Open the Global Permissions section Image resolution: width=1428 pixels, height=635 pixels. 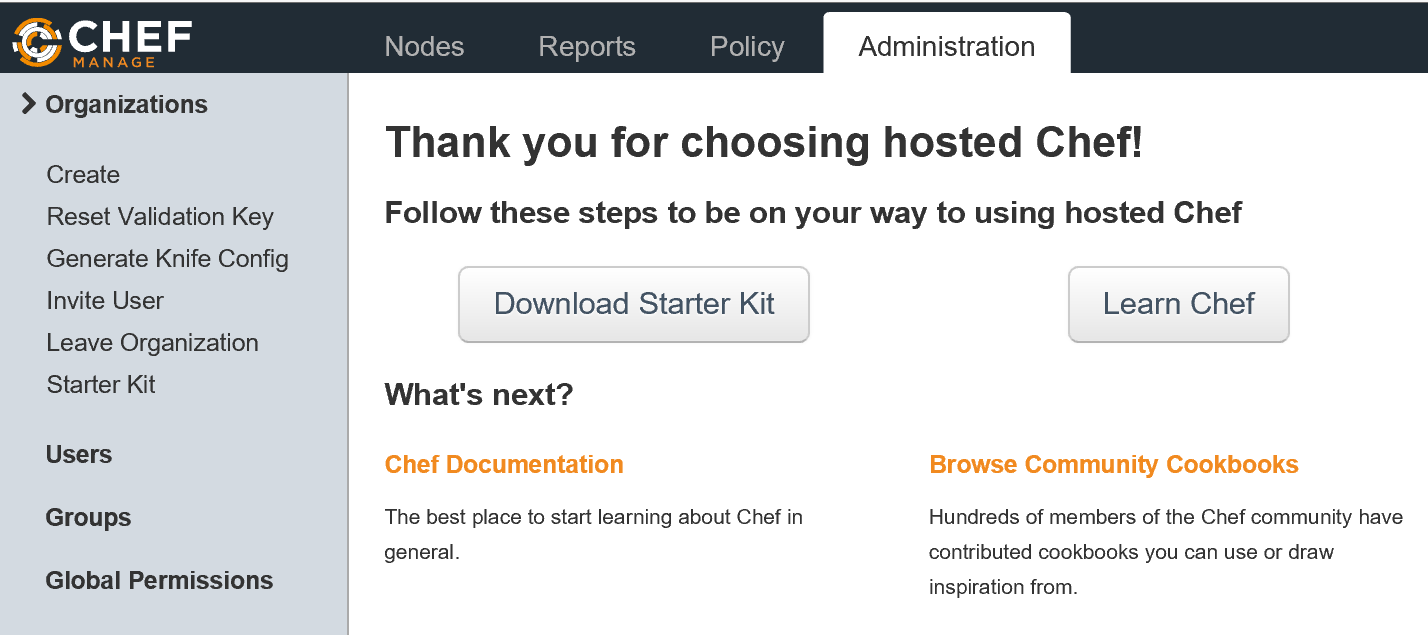(x=159, y=581)
